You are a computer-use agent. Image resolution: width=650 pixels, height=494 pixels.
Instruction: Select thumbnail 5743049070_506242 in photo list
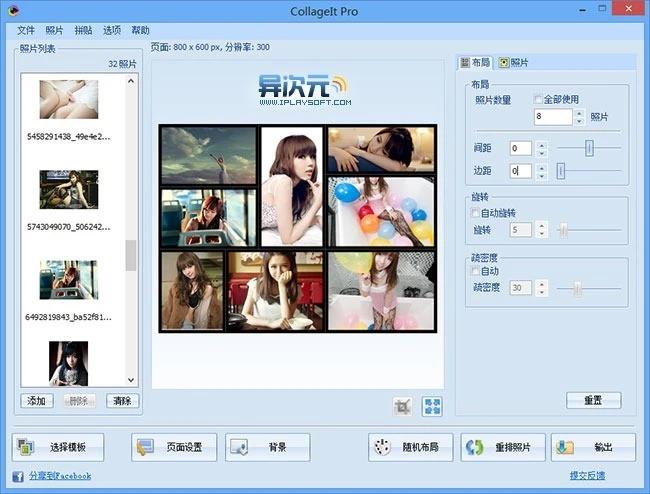coord(69,189)
